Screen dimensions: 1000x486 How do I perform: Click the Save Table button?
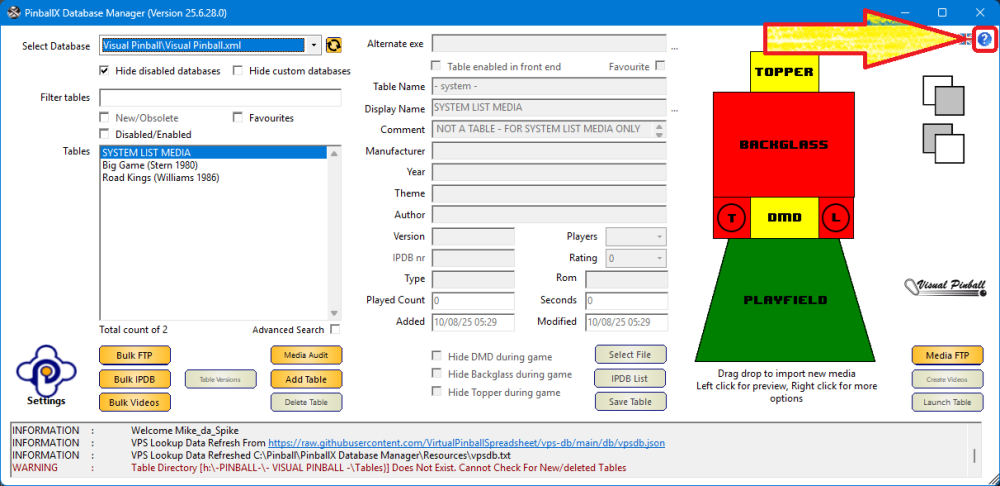630,402
